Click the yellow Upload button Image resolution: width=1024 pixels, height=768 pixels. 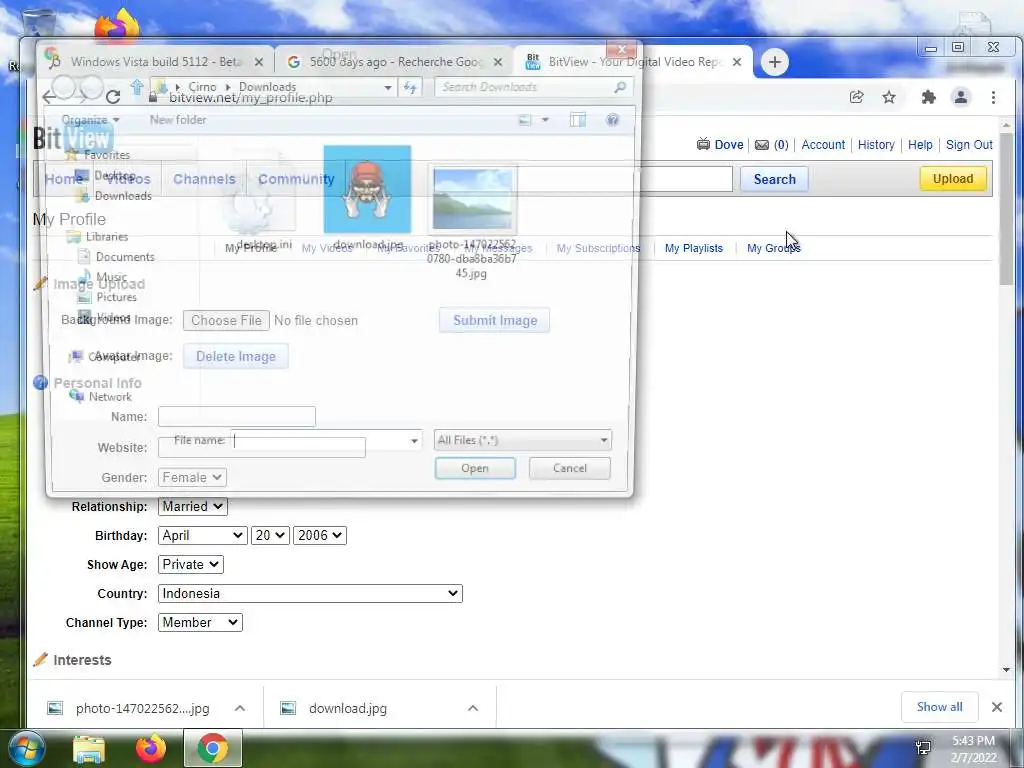953,178
